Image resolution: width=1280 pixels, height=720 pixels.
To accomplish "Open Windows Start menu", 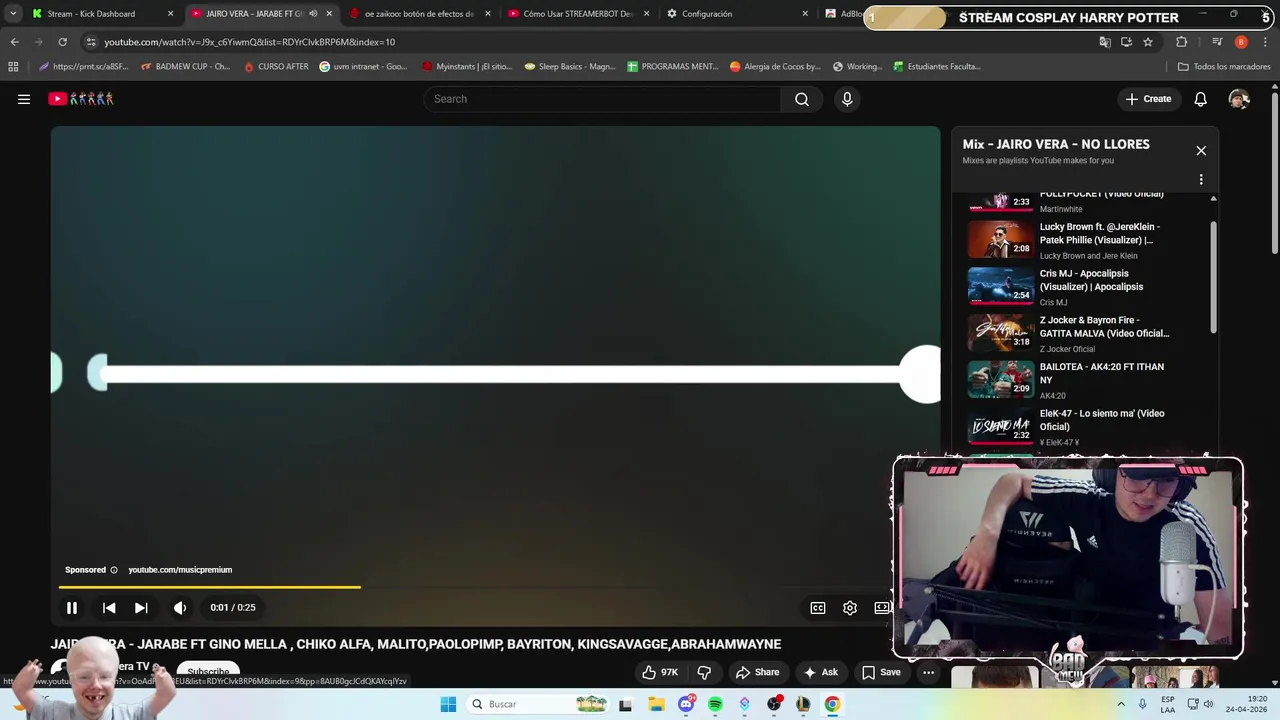I will tap(448, 704).
